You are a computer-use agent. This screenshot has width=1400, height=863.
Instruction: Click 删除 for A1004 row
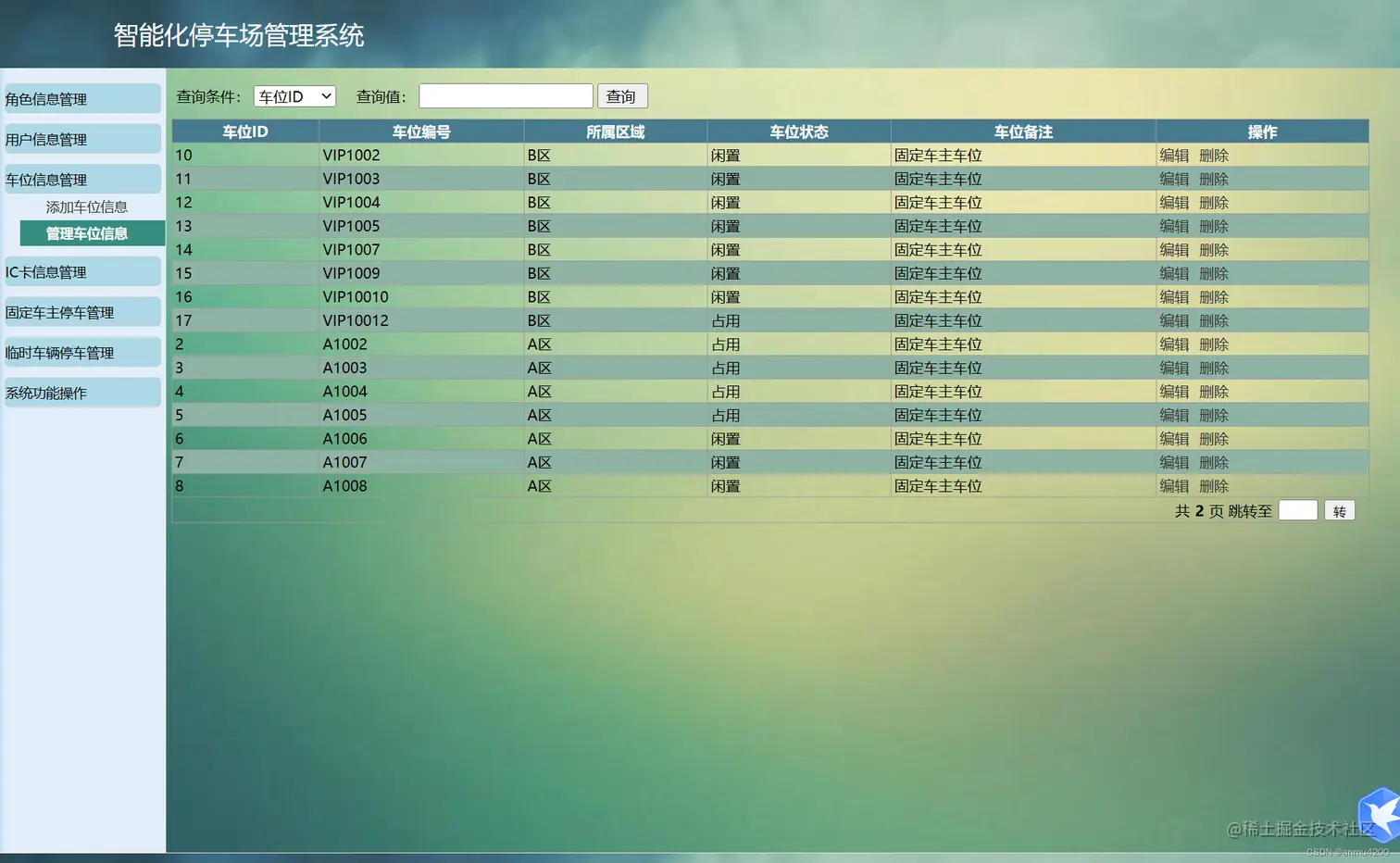click(x=1214, y=392)
